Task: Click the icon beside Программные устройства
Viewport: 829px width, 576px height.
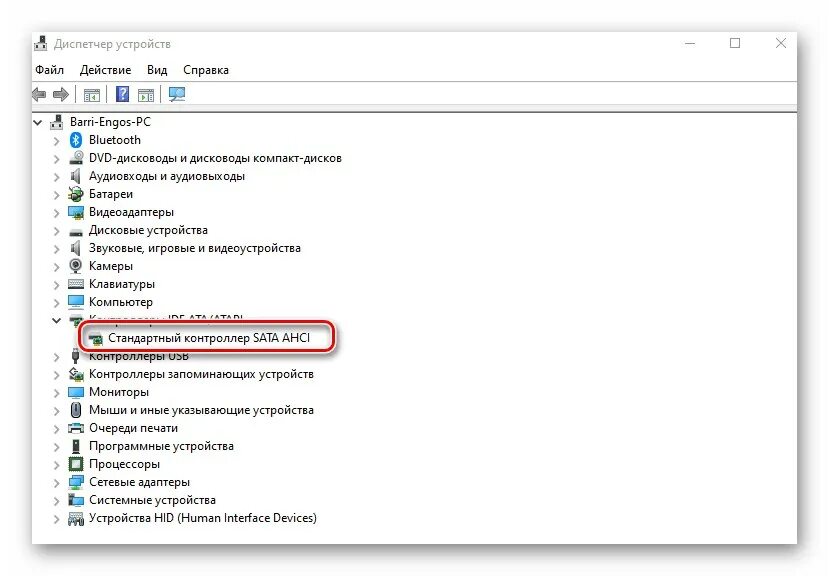Action: tap(76, 446)
